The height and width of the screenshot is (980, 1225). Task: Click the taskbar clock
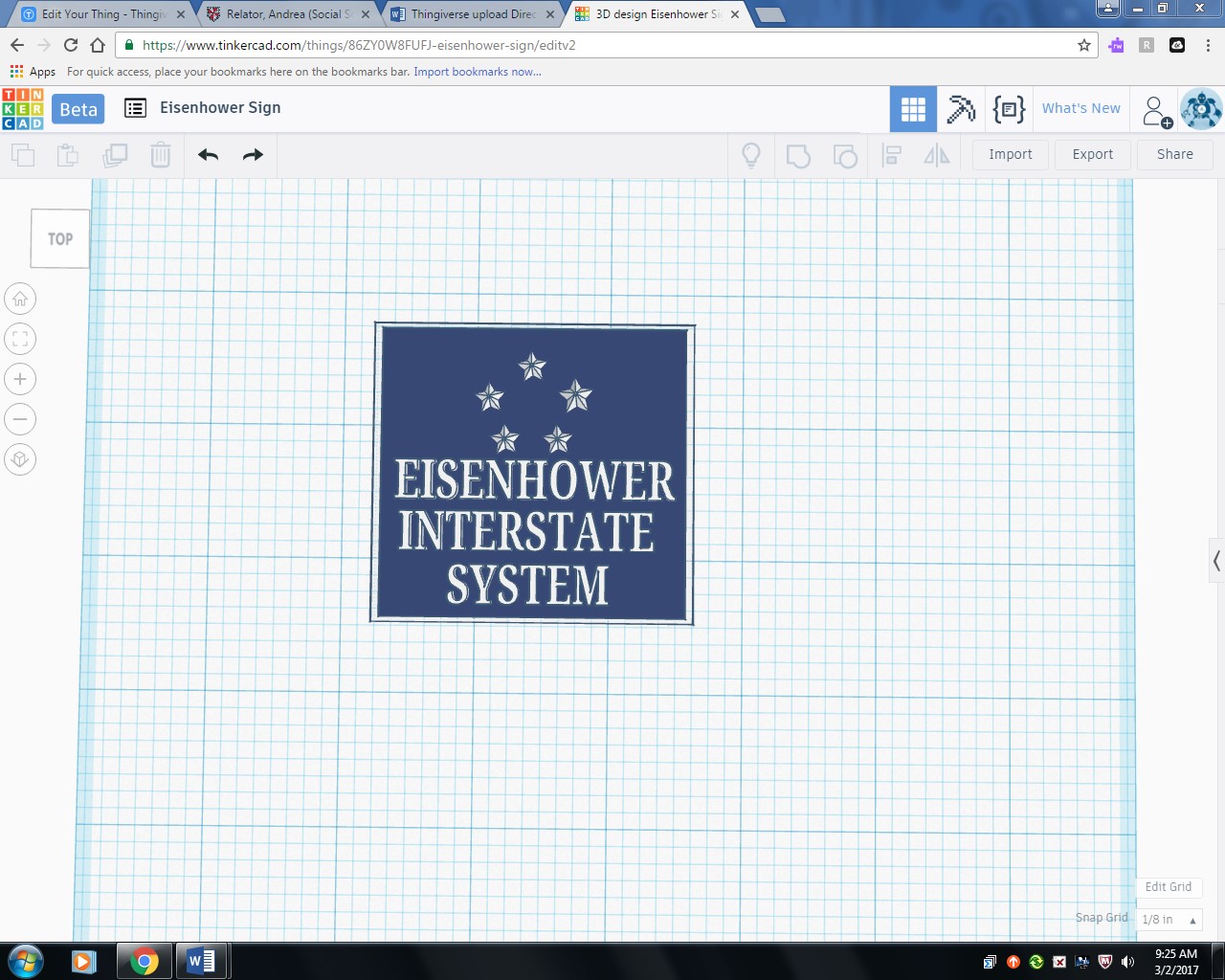point(1176,962)
